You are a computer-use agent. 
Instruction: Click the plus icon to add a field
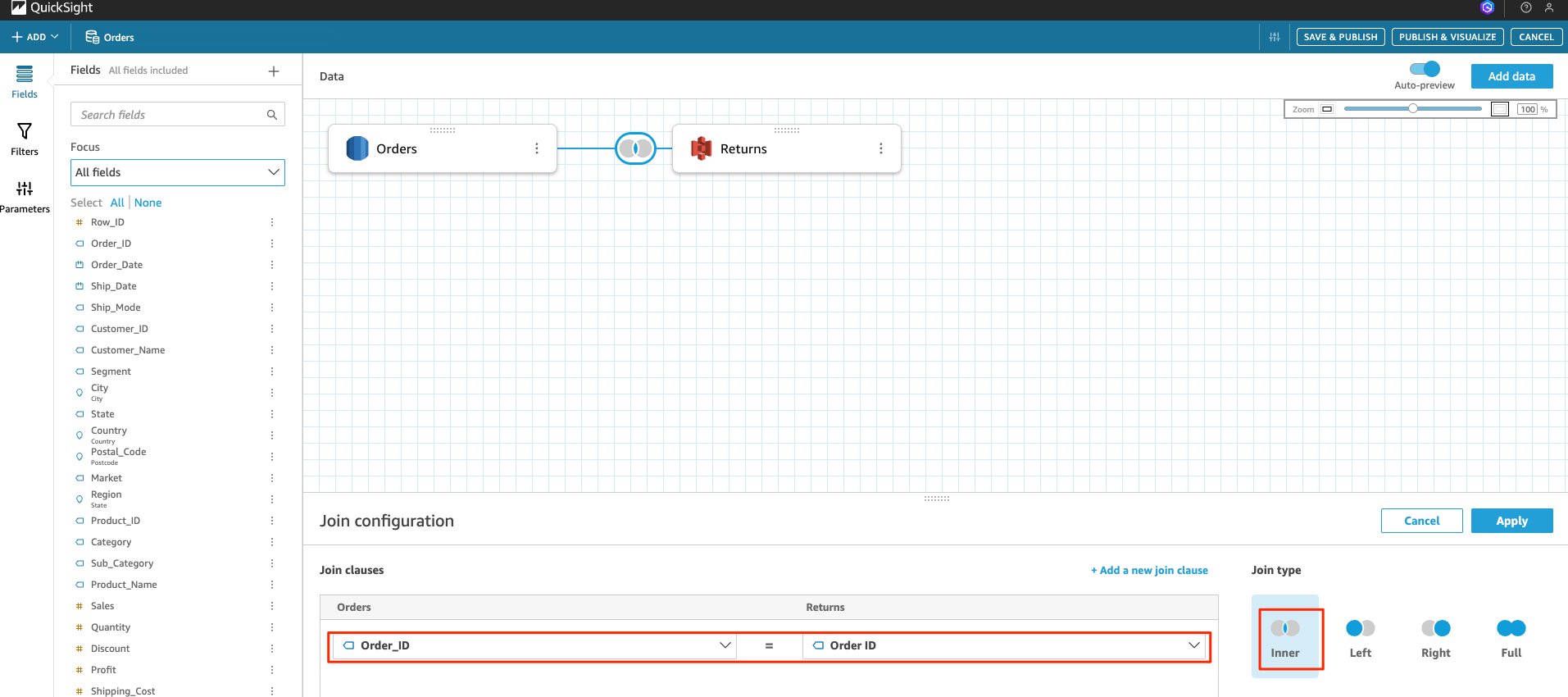[x=274, y=71]
